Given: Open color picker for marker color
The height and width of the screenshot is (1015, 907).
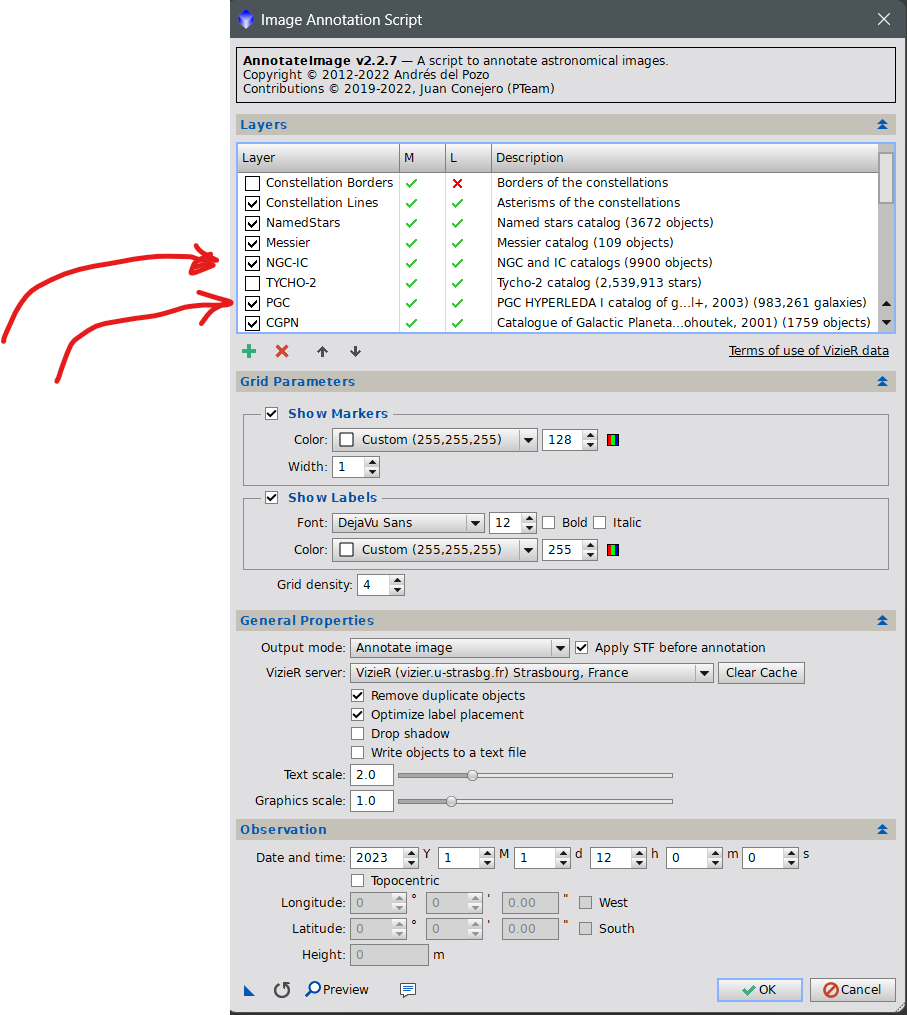Looking at the screenshot, I should (x=613, y=440).
